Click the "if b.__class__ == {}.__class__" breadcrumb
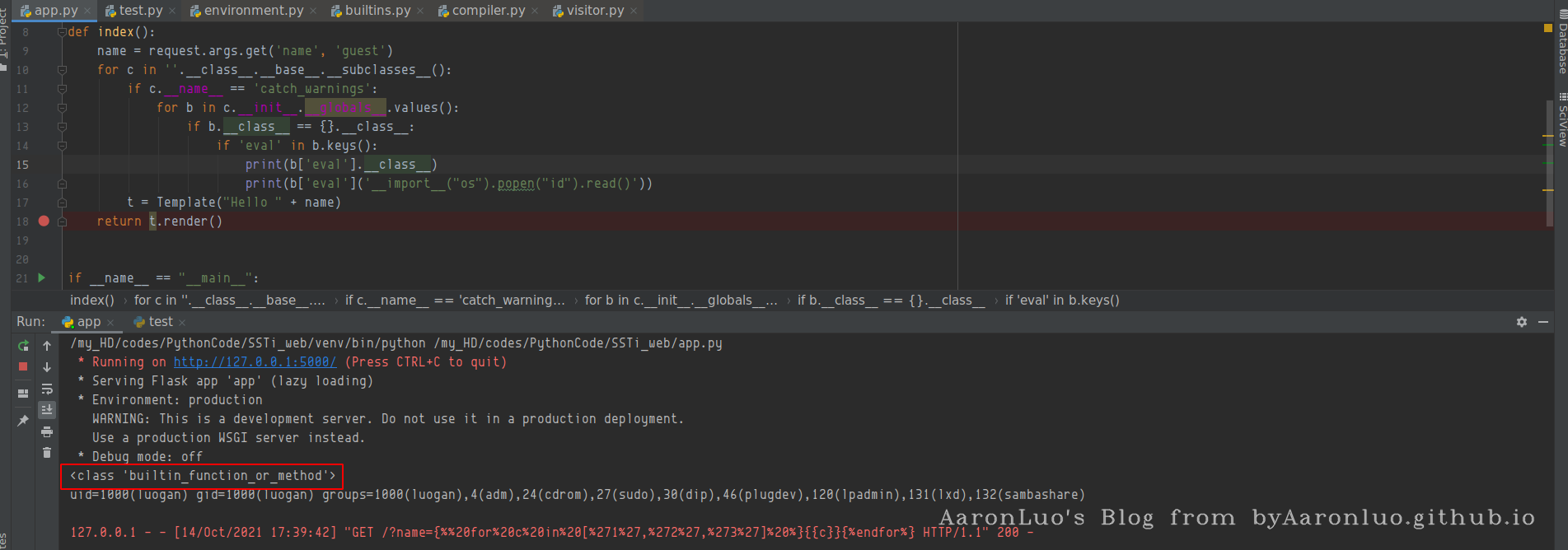1568x550 pixels. tap(892, 301)
